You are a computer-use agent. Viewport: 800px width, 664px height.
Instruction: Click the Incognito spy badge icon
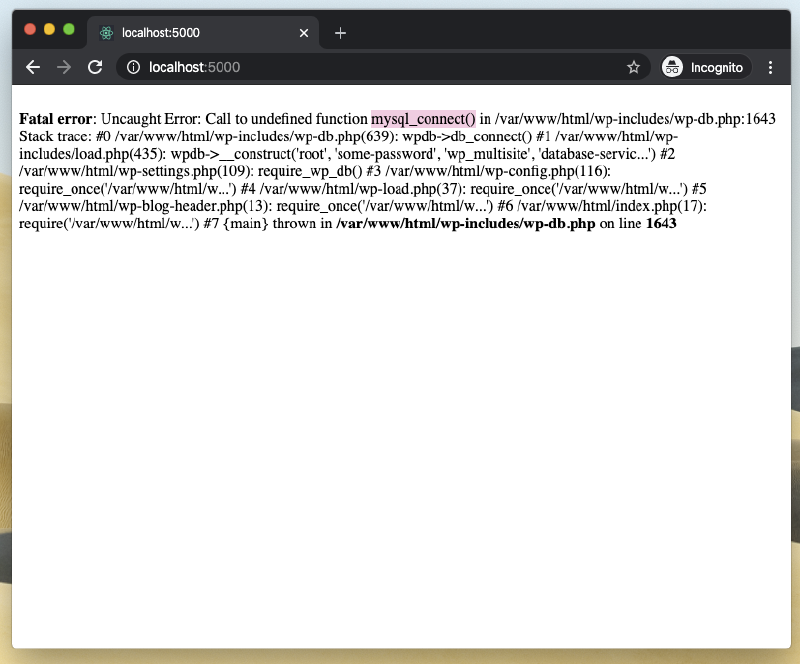(x=670, y=67)
